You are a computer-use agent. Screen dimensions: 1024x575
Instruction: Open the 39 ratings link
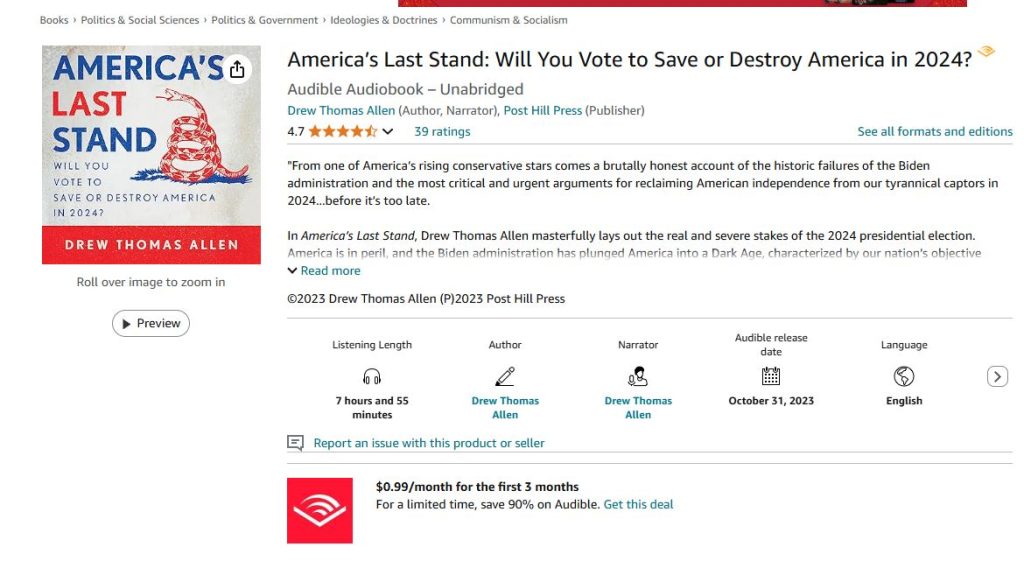pos(442,132)
